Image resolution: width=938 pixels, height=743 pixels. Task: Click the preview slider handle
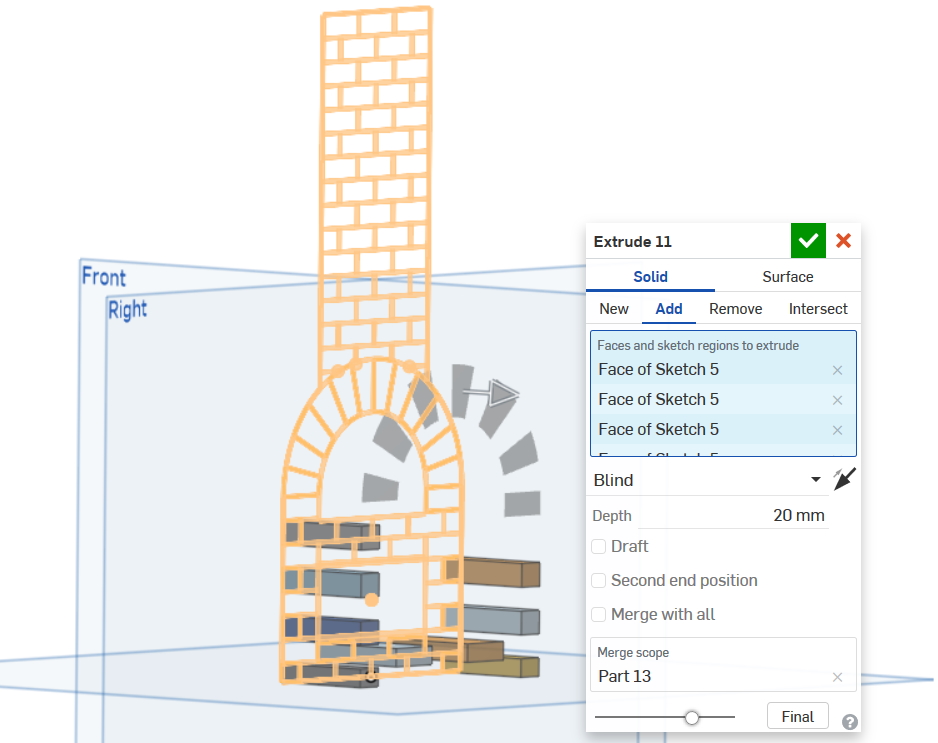691,717
